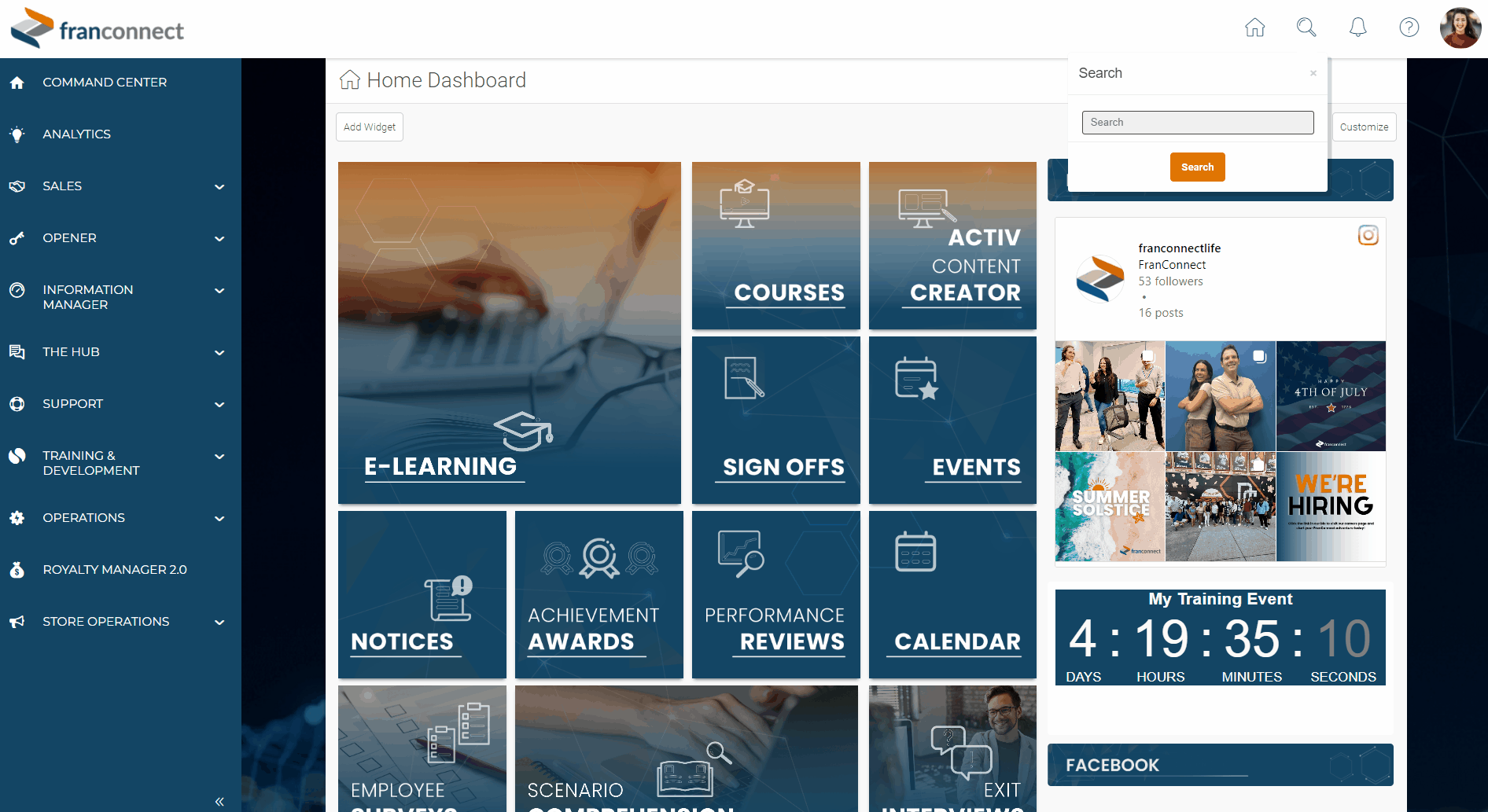Select Royalty Manager 2.0 menu item
This screenshot has height=812, width=1488.
pos(114,570)
